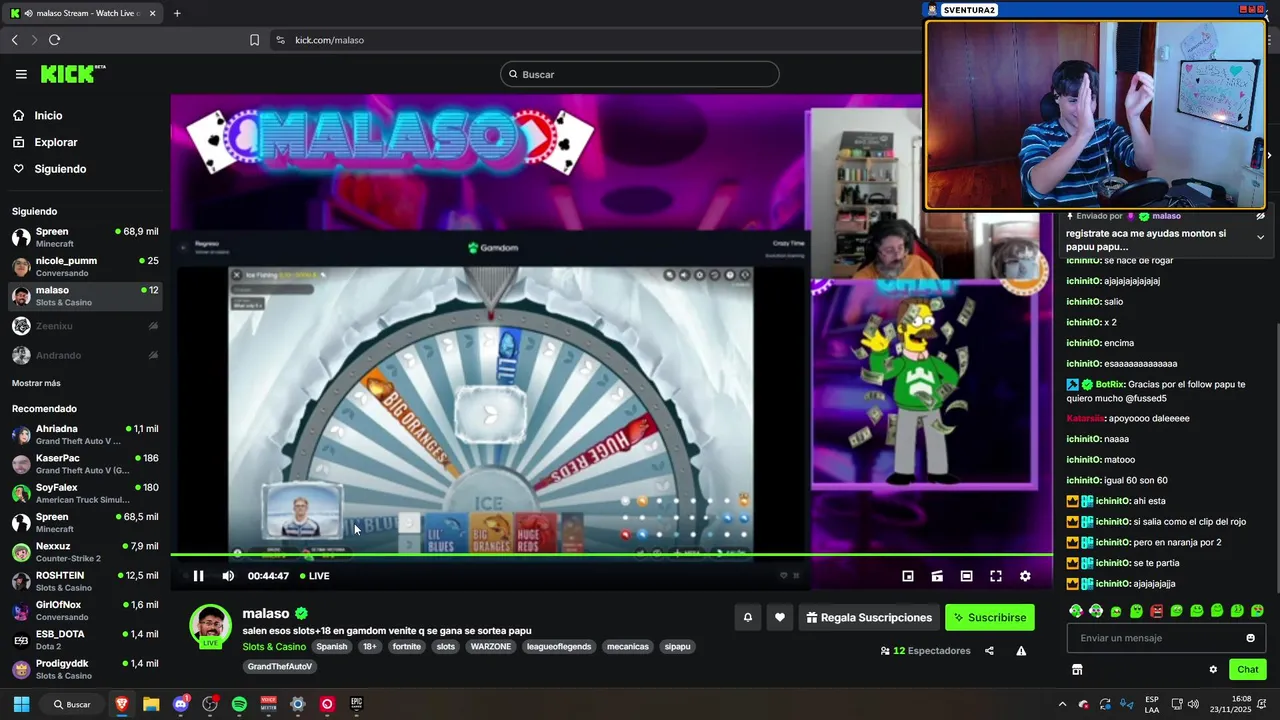Pause the live stream playback

198,576
